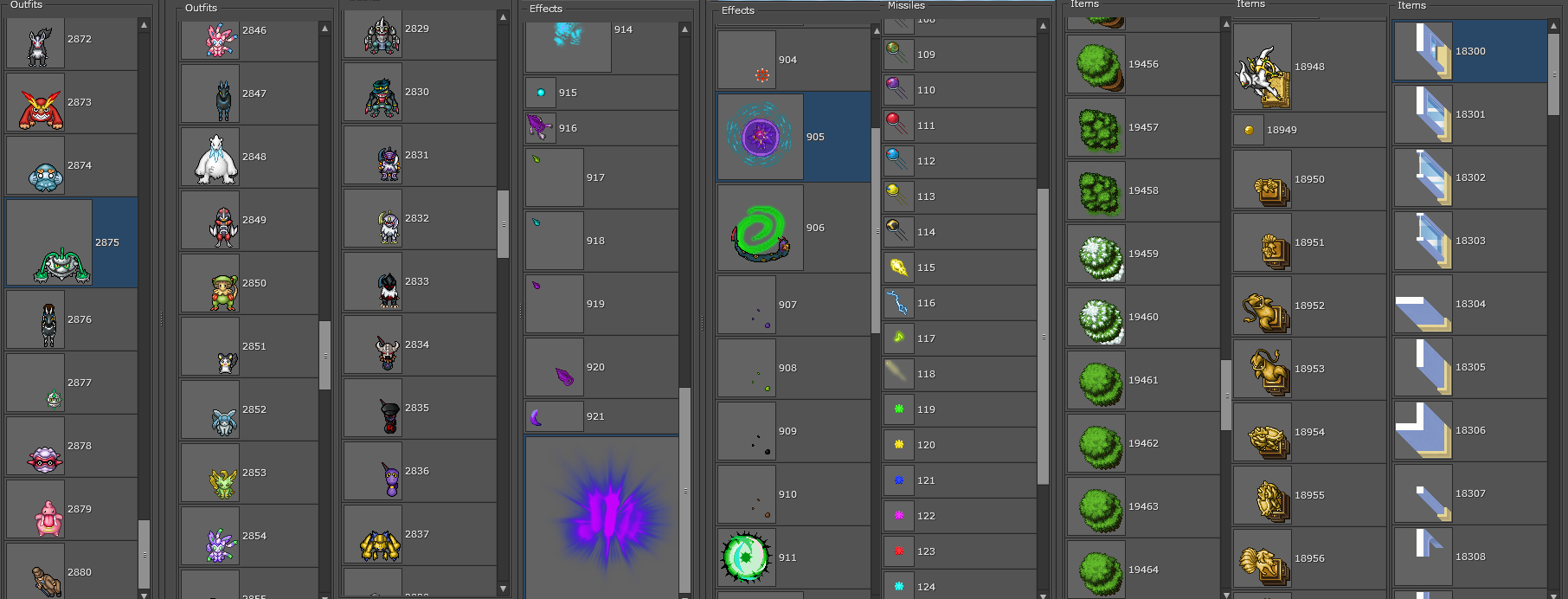
Task: Click the outfit ID text 2852
Action: [x=254, y=409]
